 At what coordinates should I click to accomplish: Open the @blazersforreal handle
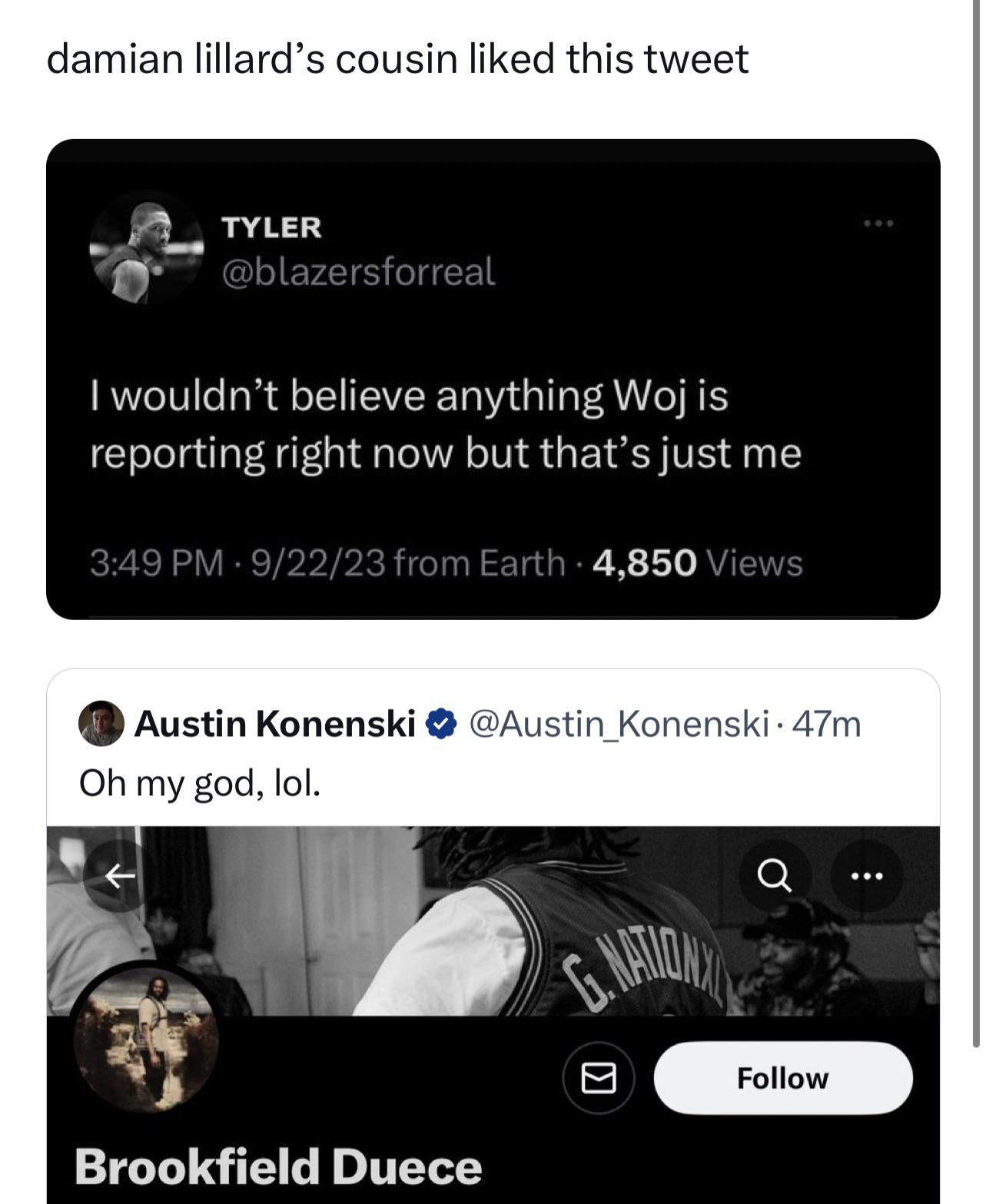[358, 271]
